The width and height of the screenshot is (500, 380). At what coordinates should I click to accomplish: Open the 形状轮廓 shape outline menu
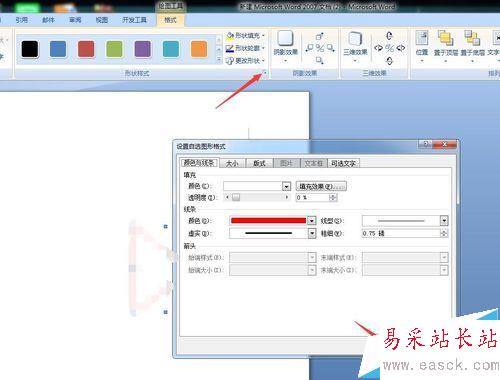click(x=245, y=48)
